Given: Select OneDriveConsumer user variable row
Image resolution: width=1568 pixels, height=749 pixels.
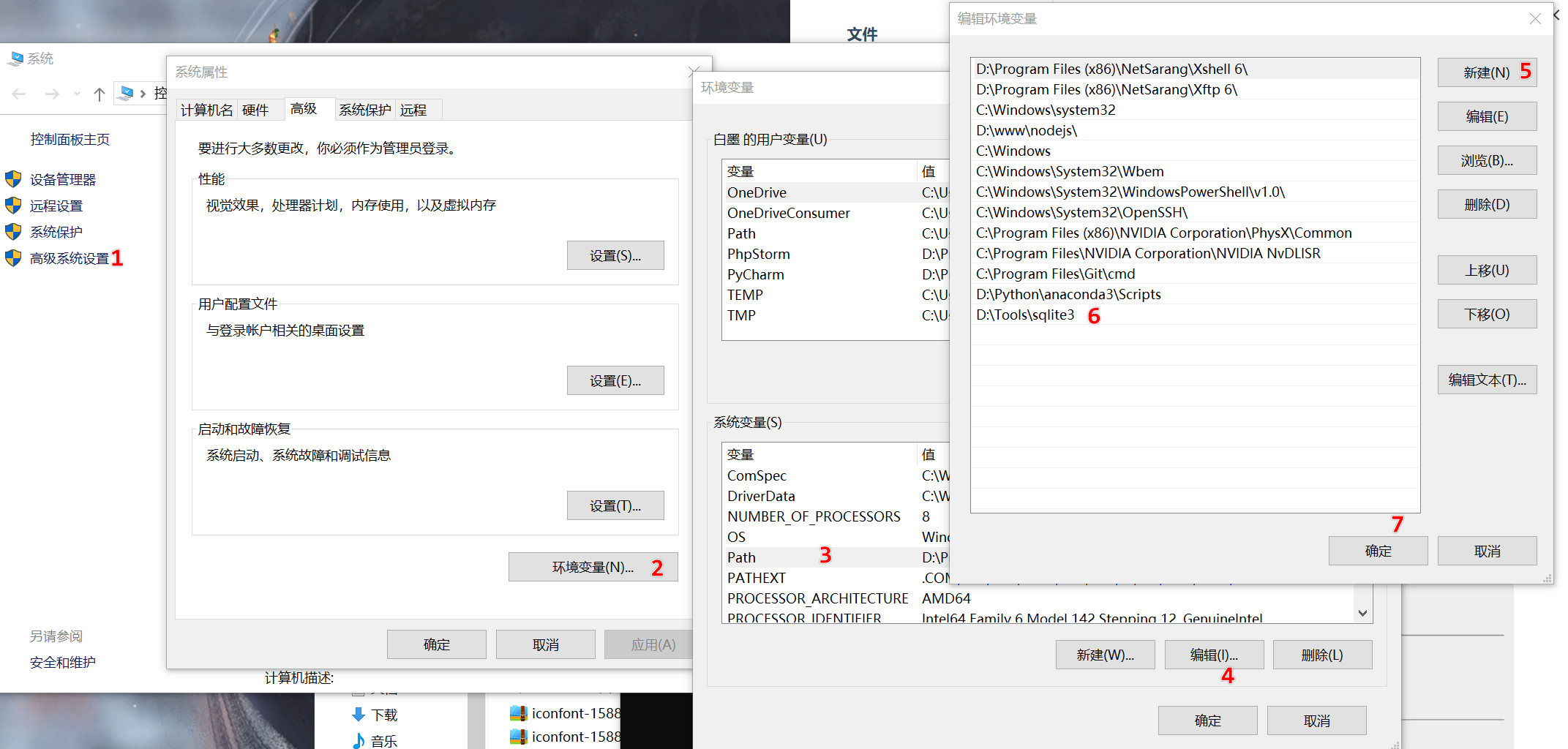Looking at the screenshot, I should click(x=836, y=213).
